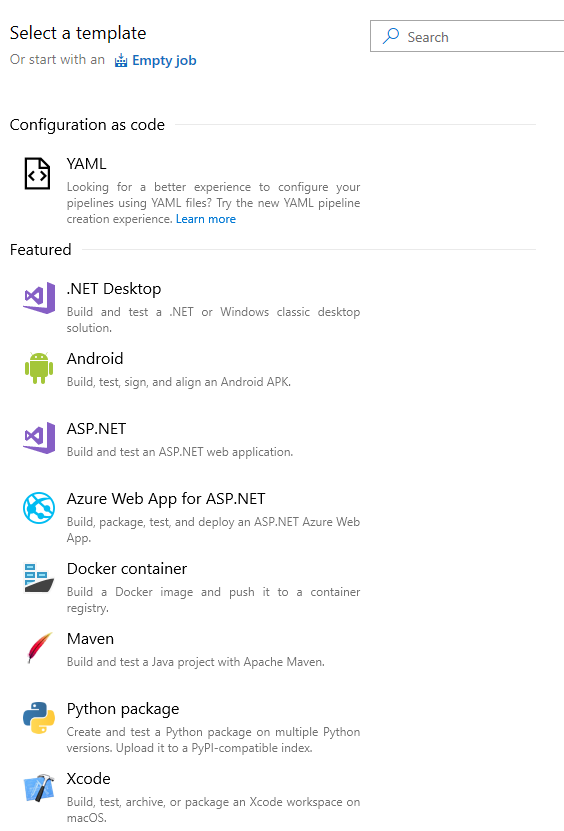564x831 pixels.
Task: Click the YAML file icon
Action: click(38, 173)
